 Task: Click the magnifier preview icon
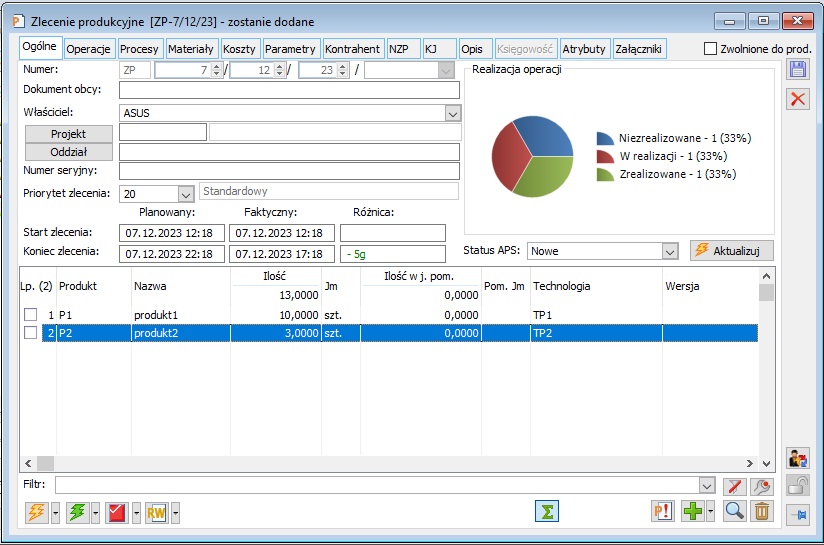point(735,511)
